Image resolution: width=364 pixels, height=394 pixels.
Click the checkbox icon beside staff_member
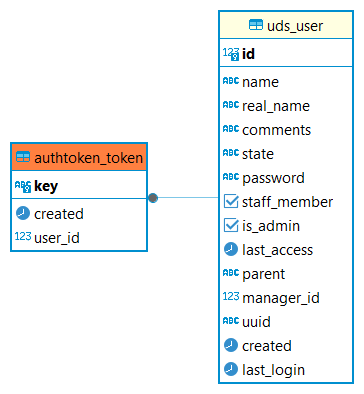click(231, 201)
